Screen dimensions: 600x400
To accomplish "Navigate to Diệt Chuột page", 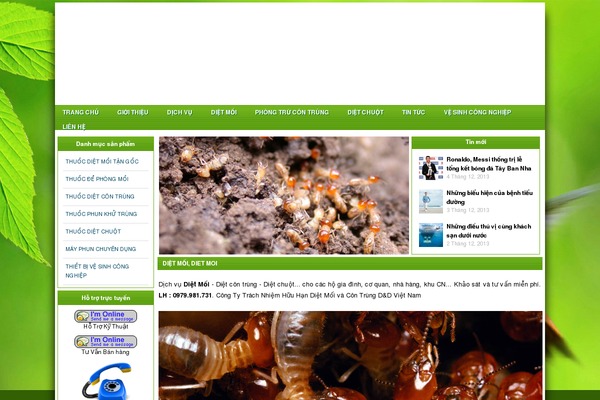I will pos(365,112).
